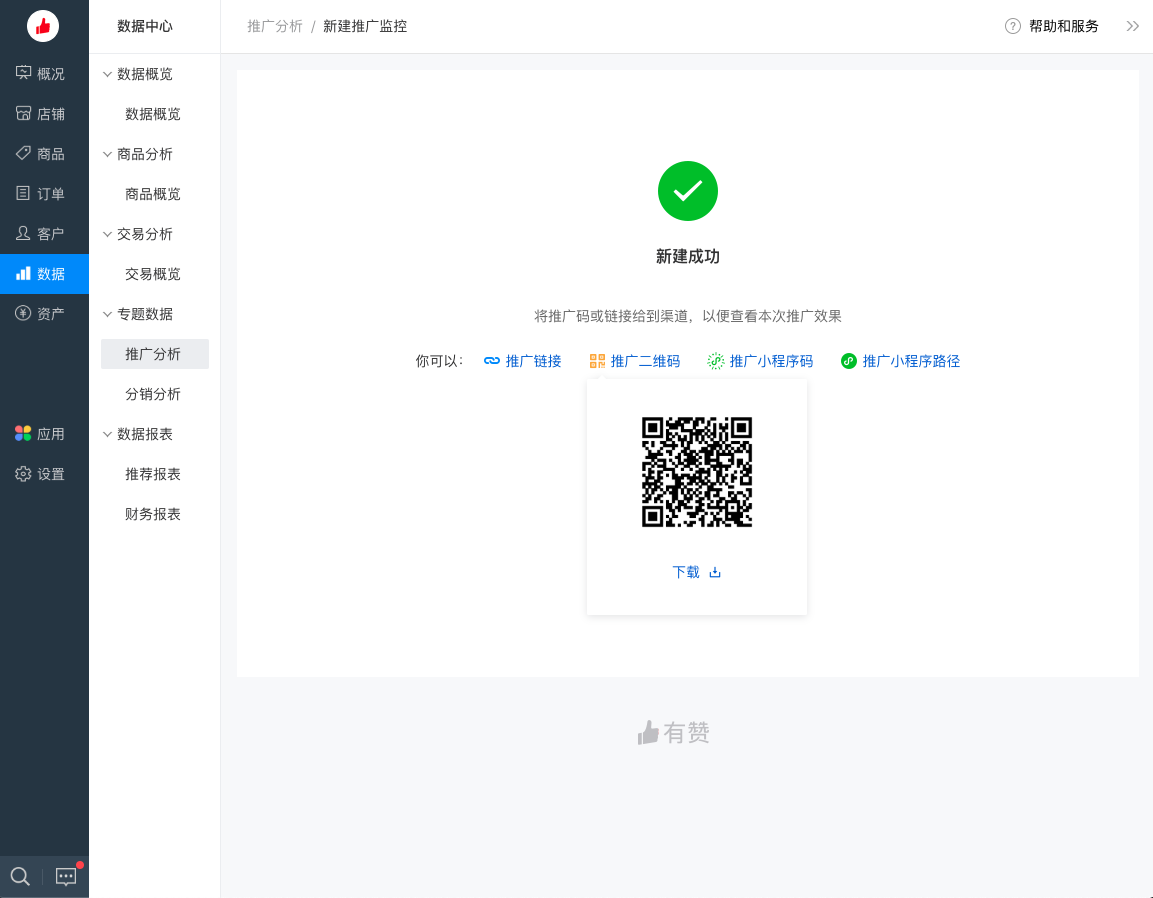
Task: Open the 商品概览 menu item
Action: click(154, 194)
